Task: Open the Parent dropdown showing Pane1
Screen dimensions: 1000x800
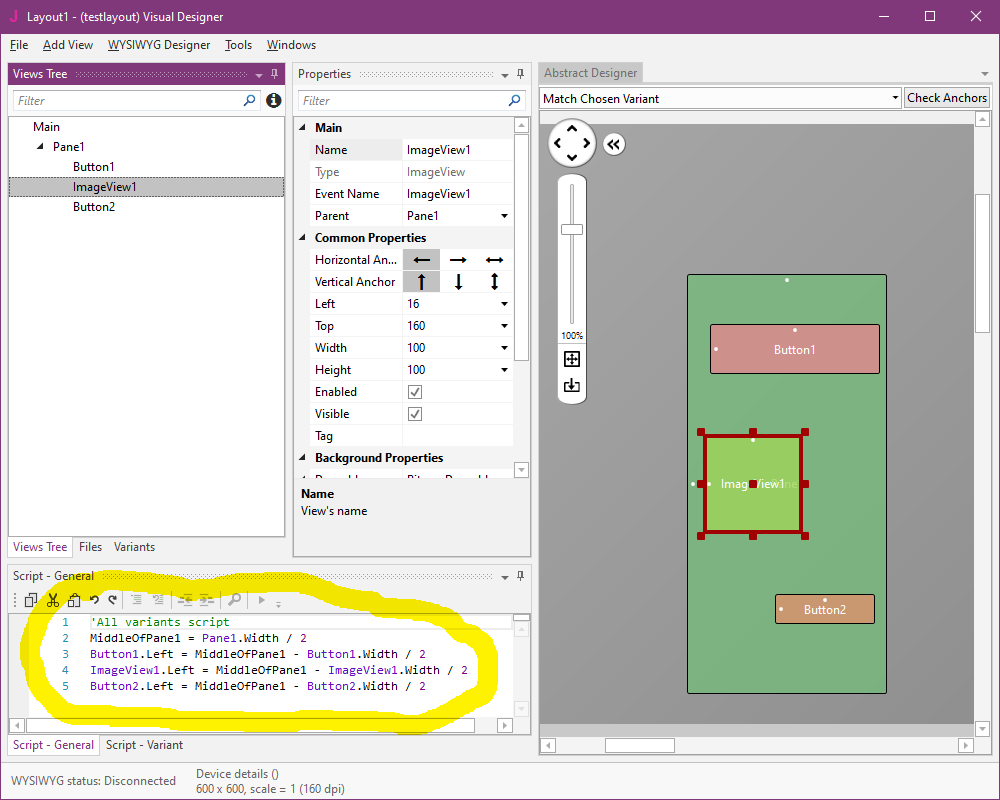Action: [x=504, y=216]
